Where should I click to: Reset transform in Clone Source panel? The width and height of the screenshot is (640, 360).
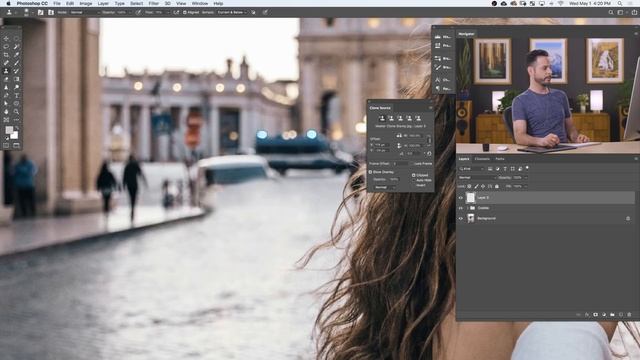(429, 153)
